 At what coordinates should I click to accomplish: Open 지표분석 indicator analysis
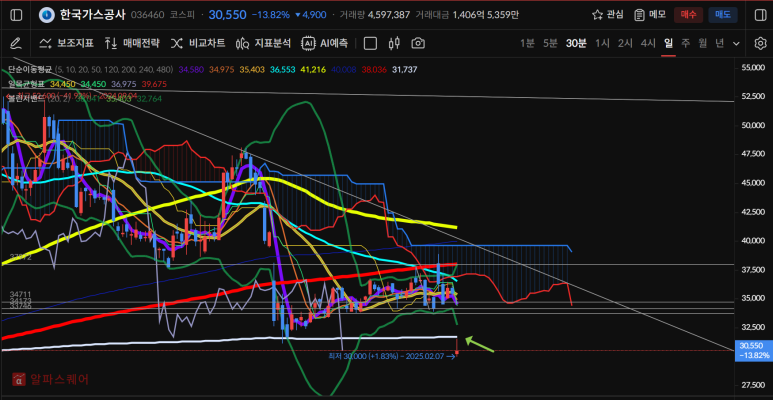(263, 43)
